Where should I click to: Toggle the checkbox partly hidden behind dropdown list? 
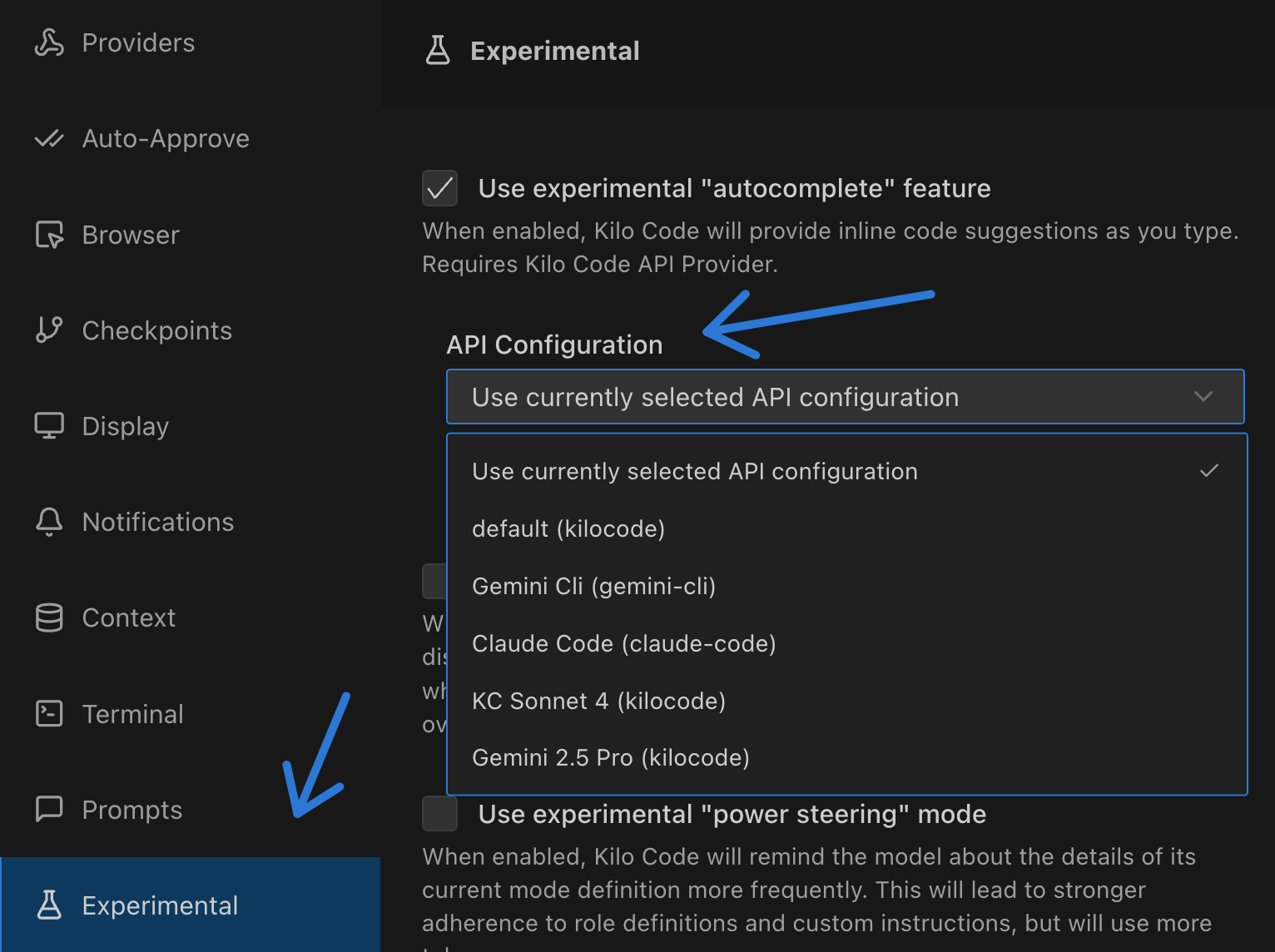[x=434, y=581]
